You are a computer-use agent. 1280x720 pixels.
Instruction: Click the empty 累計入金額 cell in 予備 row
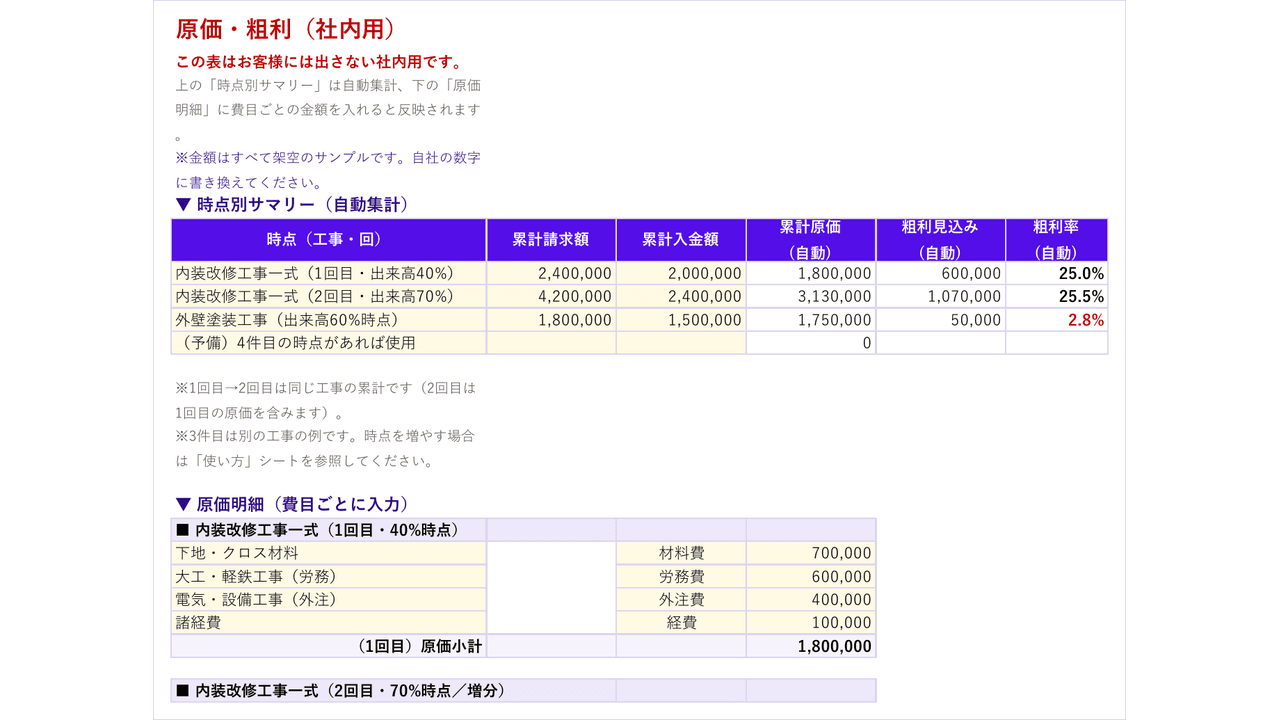pyautogui.click(x=681, y=343)
